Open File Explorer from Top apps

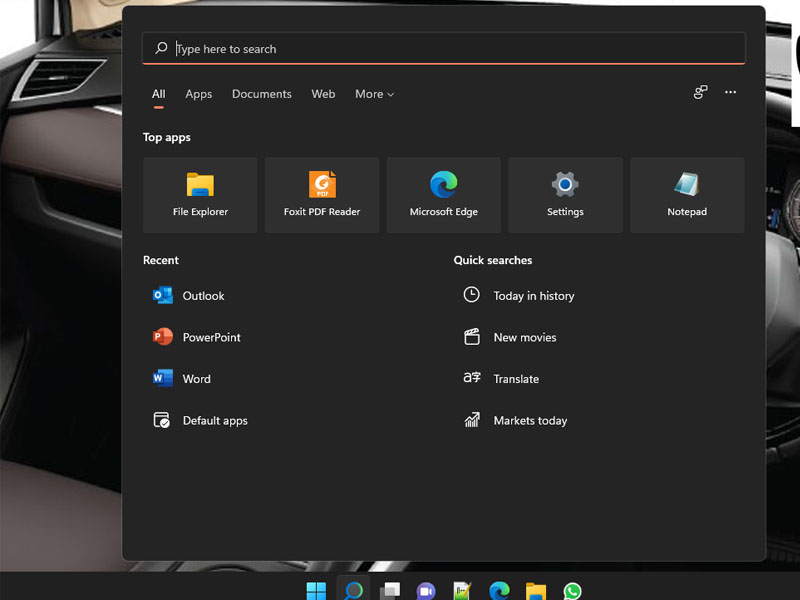[200, 195]
